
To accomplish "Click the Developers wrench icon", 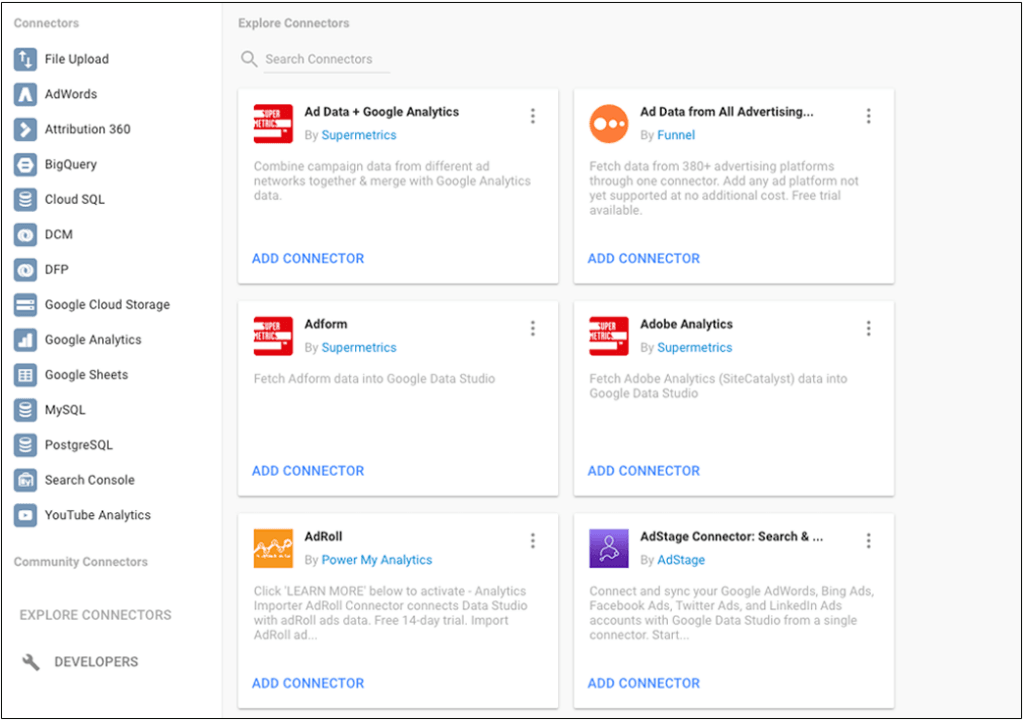I will 31,662.
